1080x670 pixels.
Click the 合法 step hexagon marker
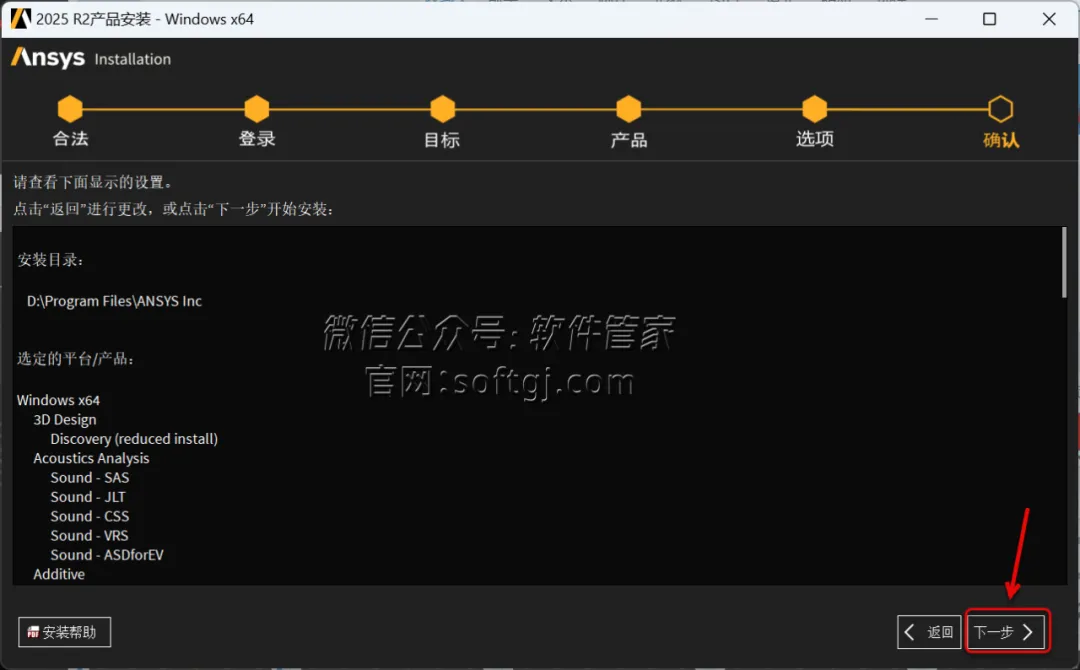coord(70,109)
